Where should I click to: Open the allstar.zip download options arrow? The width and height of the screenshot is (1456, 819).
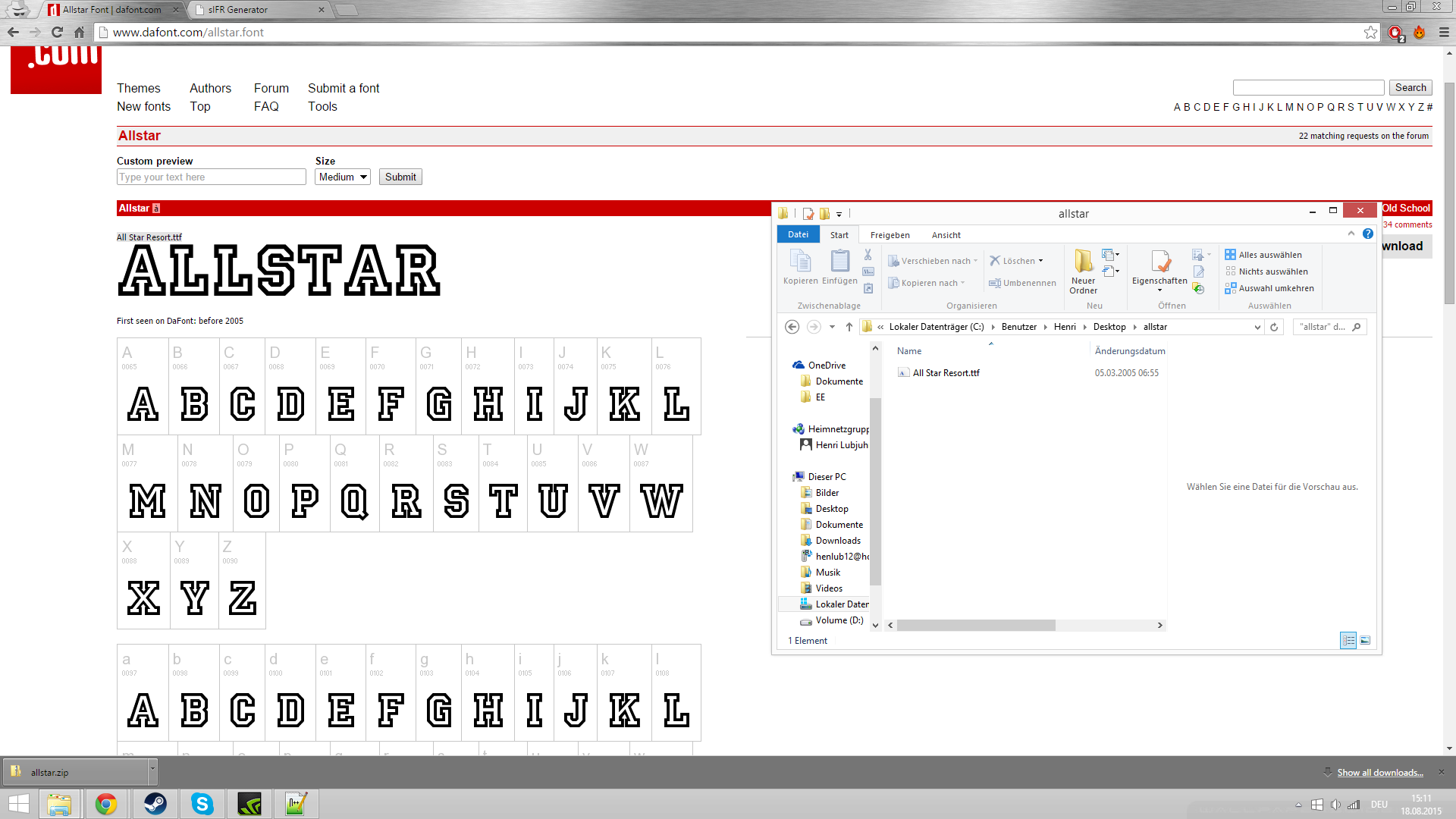click(x=152, y=770)
